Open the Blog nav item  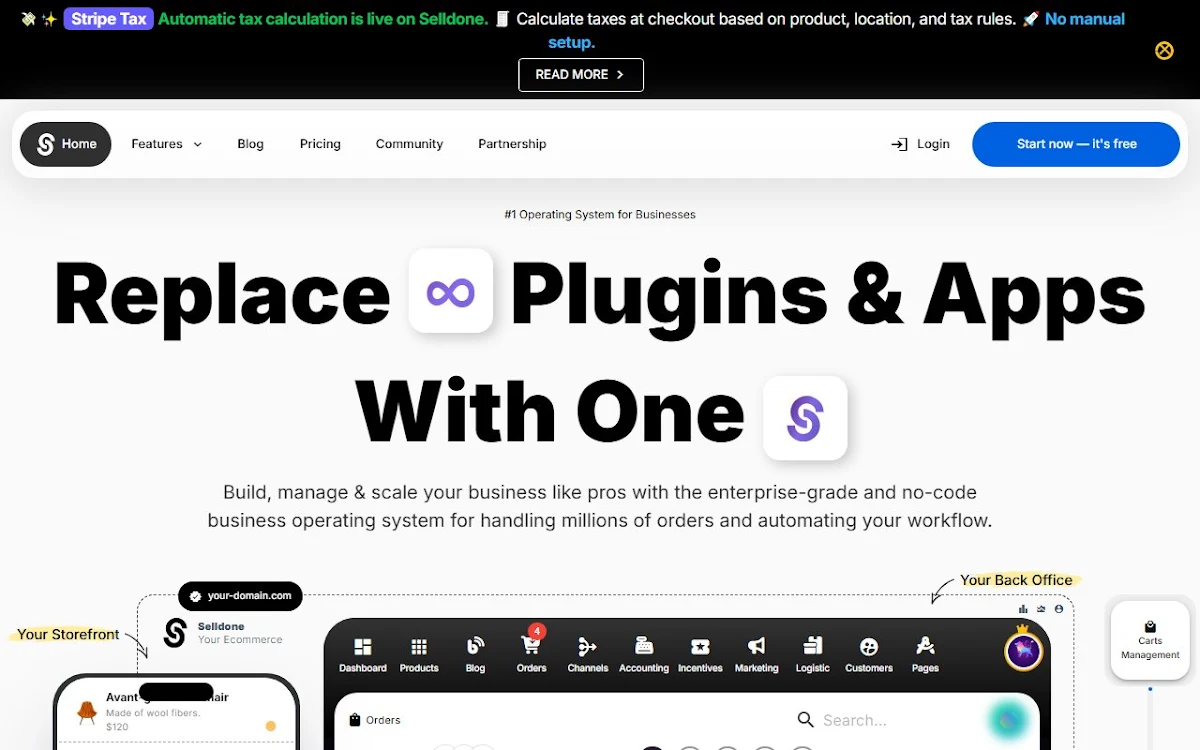click(250, 144)
